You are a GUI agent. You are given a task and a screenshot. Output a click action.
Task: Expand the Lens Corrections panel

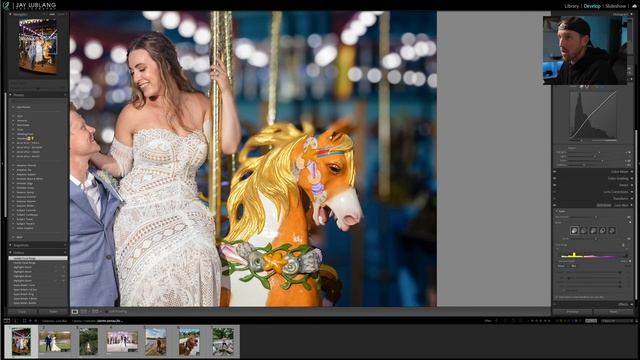tap(631, 192)
